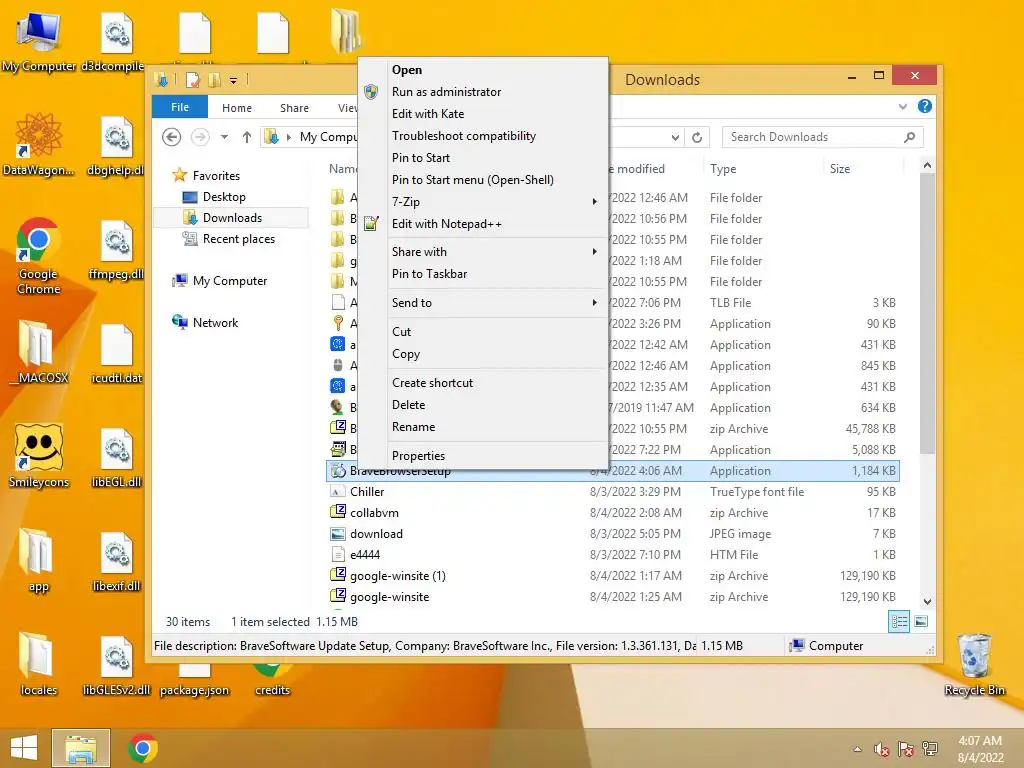Select icudtl.dat desktop file

[x=117, y=351]
